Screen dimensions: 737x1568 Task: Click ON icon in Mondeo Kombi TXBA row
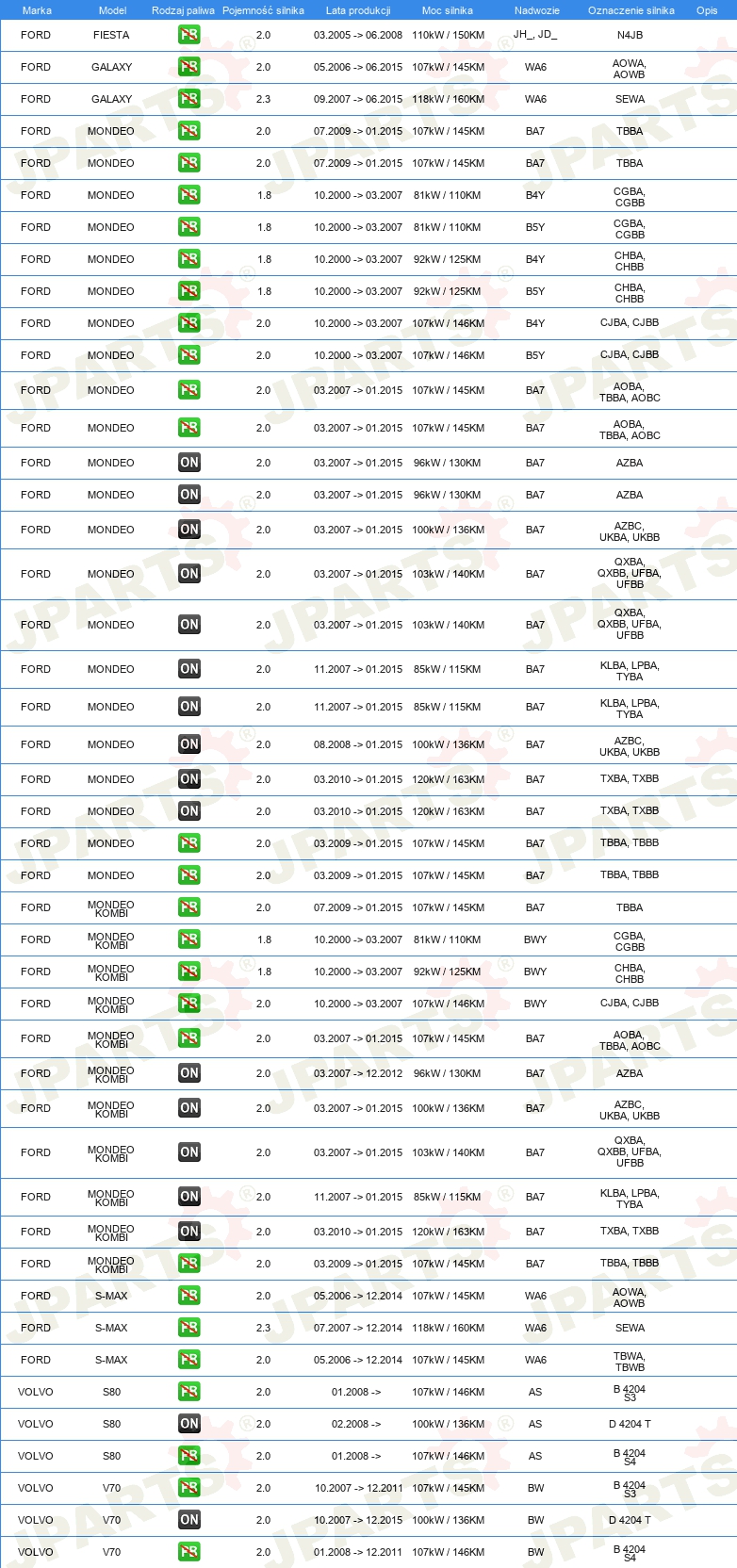(189, 1232)
